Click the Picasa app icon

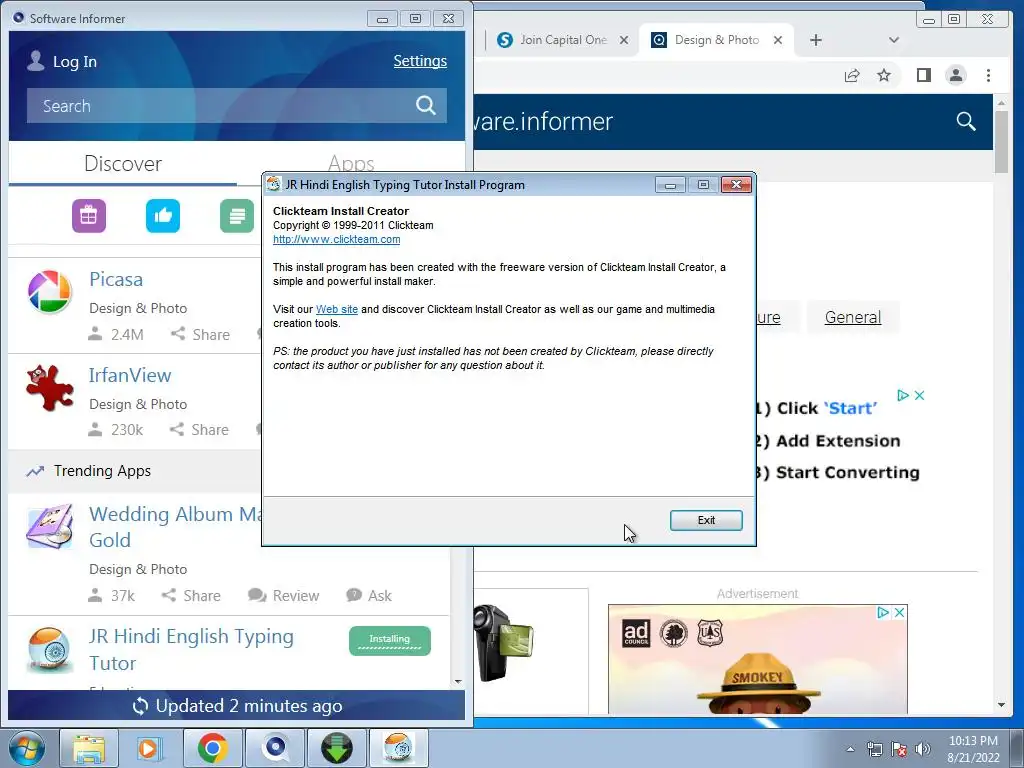point(50,291)
